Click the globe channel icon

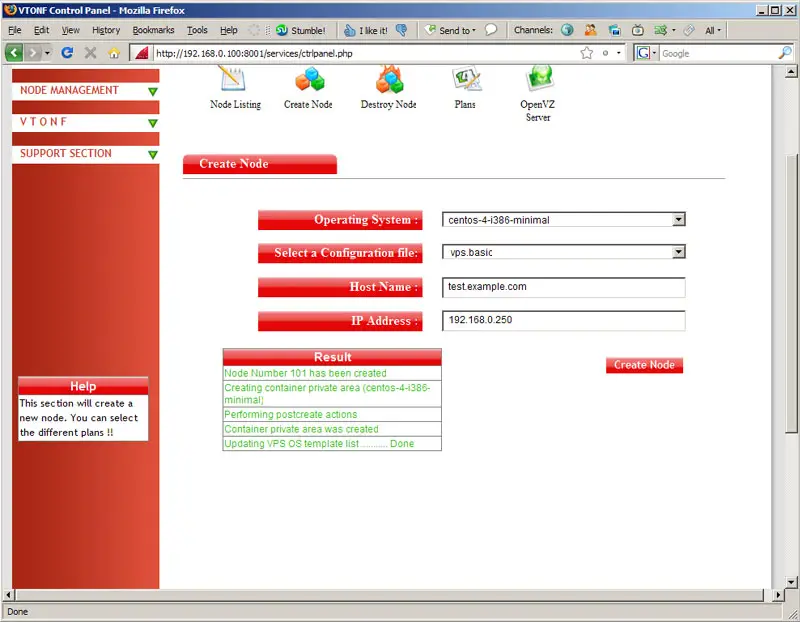[567, 30]
